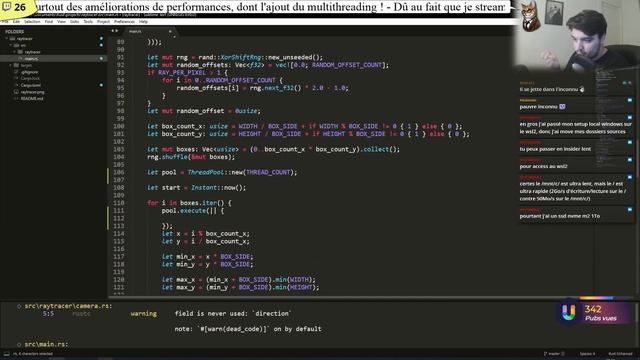Open the Edit menu
640x360 pixels.
(16, 22)
